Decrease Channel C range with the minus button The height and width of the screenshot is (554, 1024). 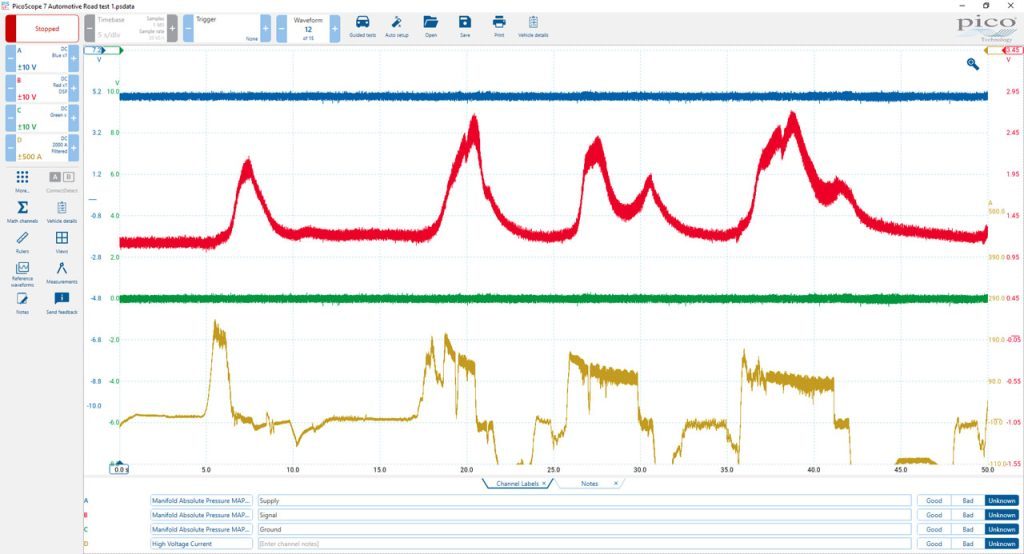pos(10,119)
